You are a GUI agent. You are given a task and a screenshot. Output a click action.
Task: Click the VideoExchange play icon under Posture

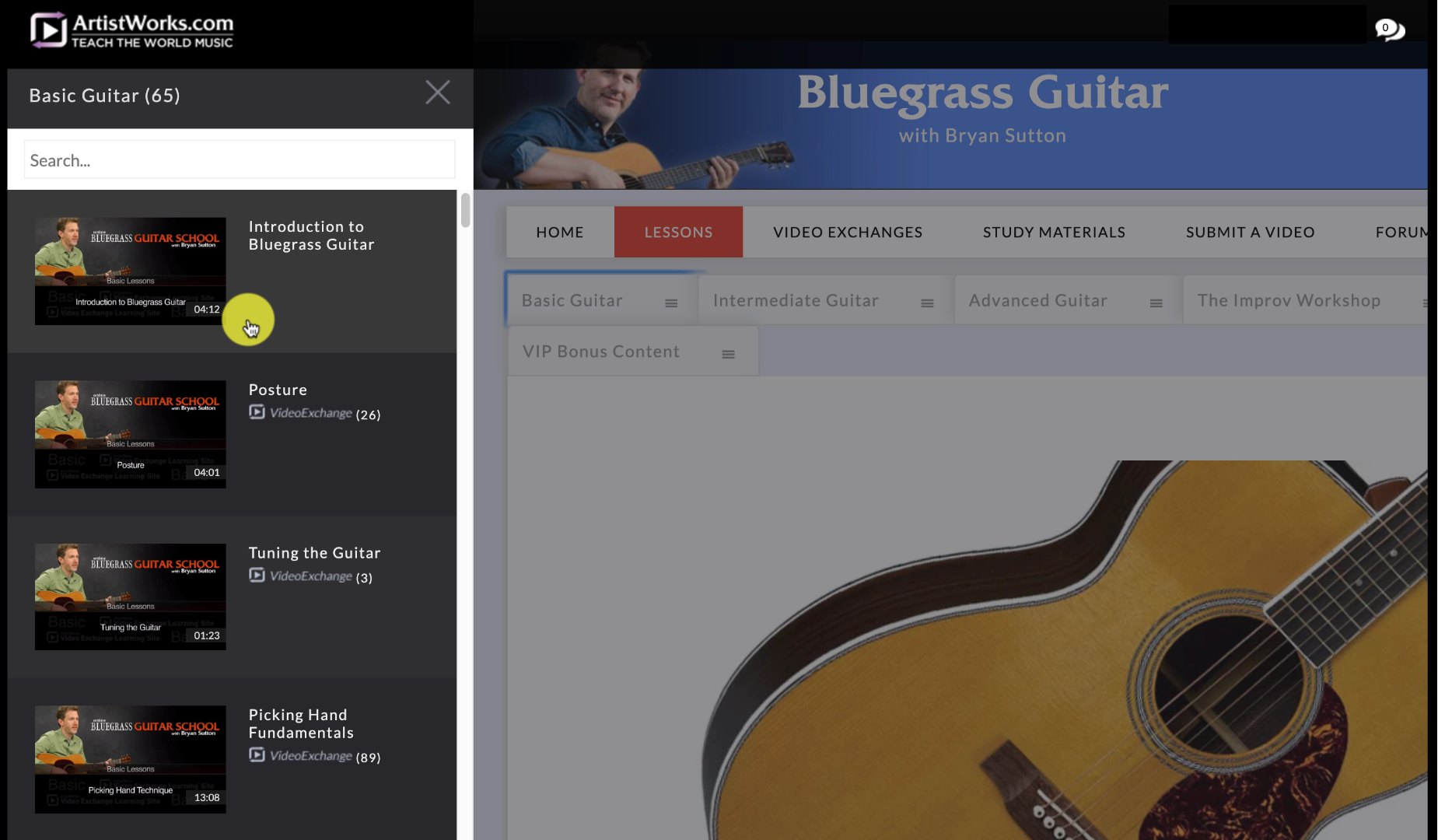click(257, 412)
